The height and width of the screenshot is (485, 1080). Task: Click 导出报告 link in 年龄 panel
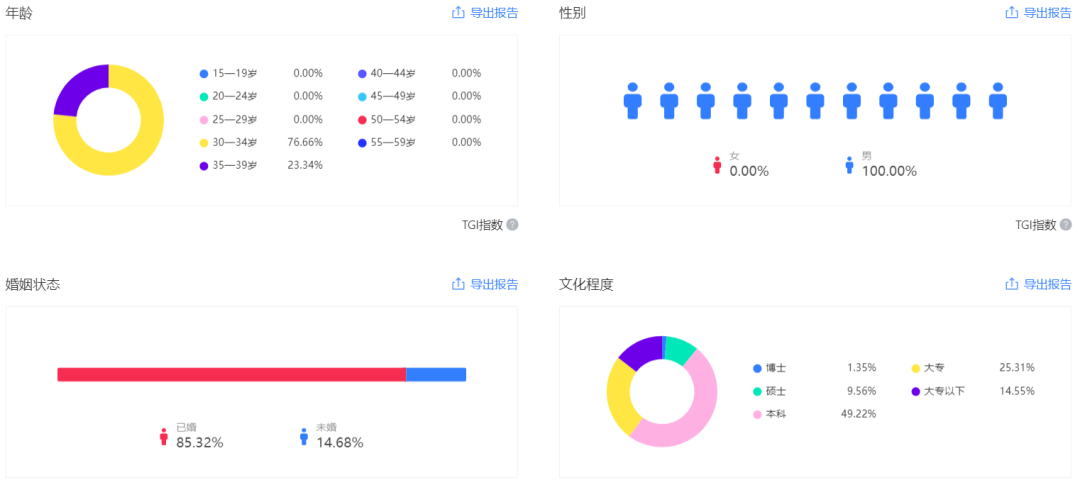click(x=495, y=12)
